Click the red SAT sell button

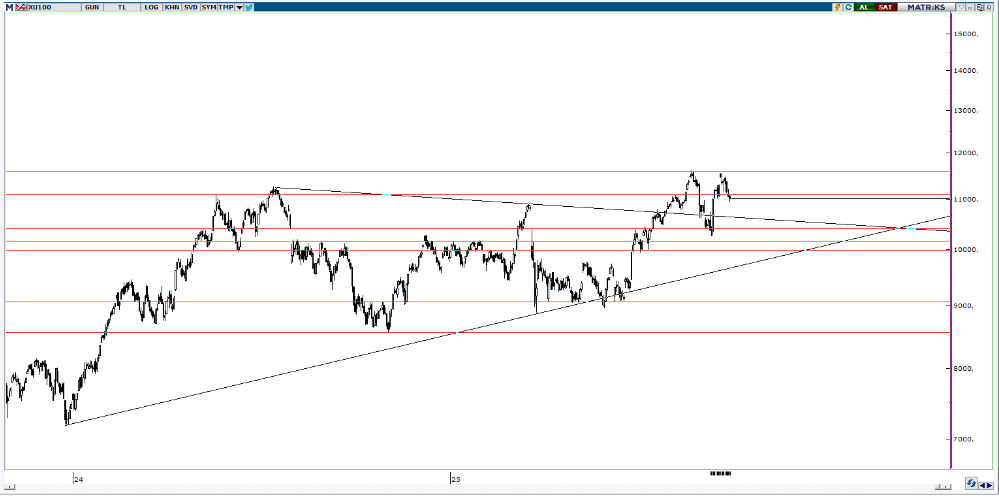coord(886,7)
